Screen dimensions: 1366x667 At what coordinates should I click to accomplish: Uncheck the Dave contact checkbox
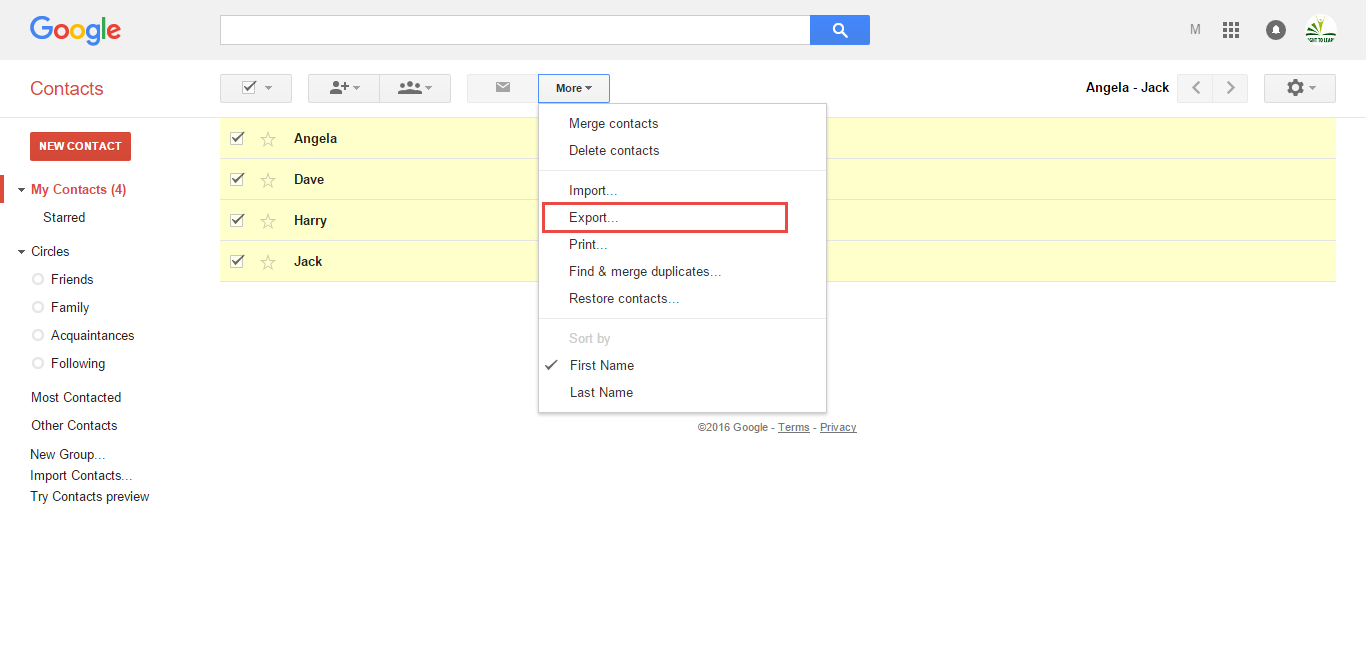[237, 180]
